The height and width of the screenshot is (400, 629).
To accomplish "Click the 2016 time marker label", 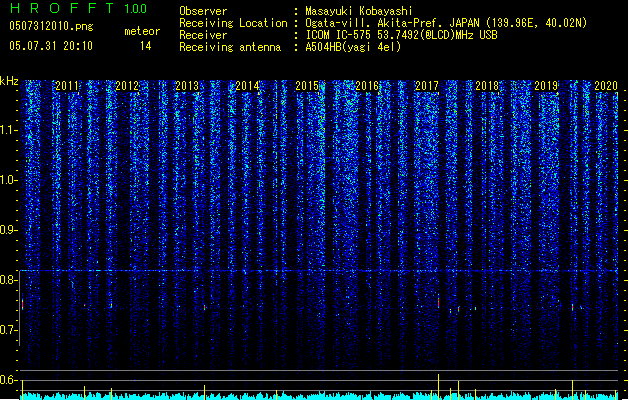I will coord(367,85).
